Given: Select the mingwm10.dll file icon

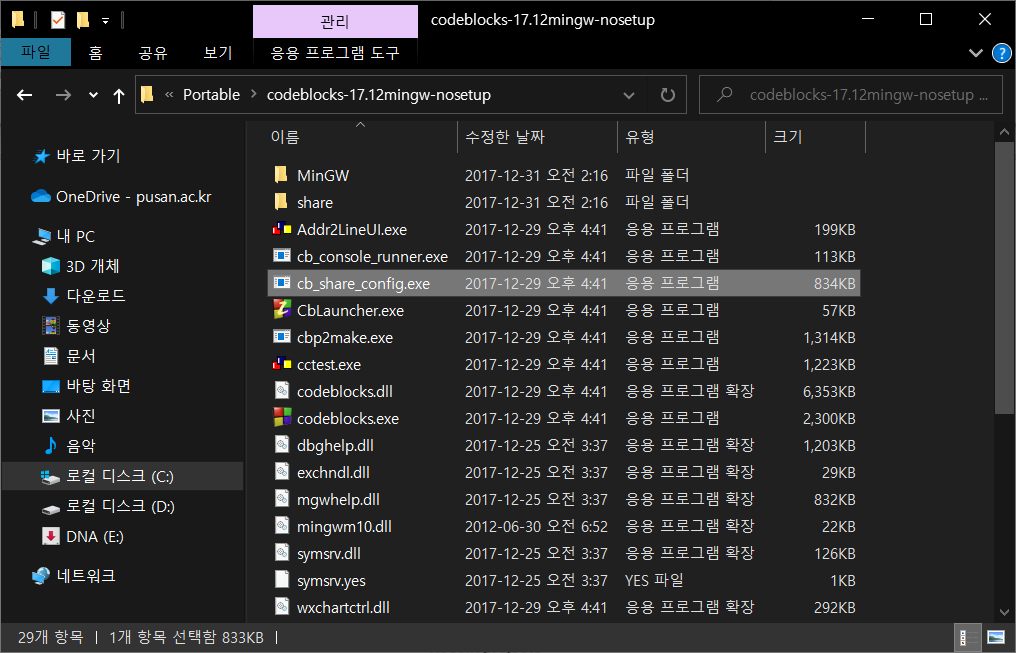Looking at the screenshot, I should click(x=281, y=526).
